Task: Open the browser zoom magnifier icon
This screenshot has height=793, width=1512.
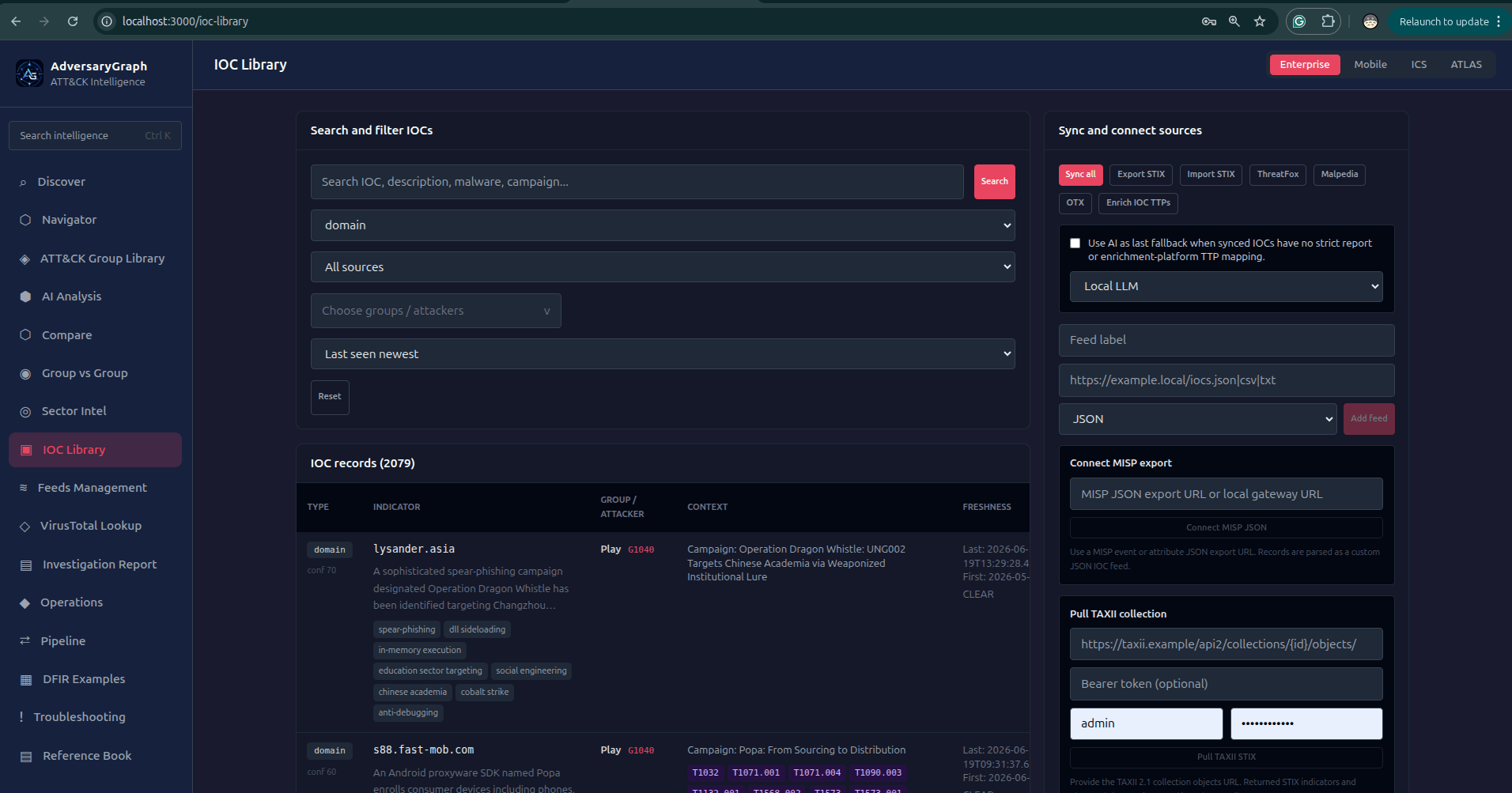Action: tap(1234, 21)
